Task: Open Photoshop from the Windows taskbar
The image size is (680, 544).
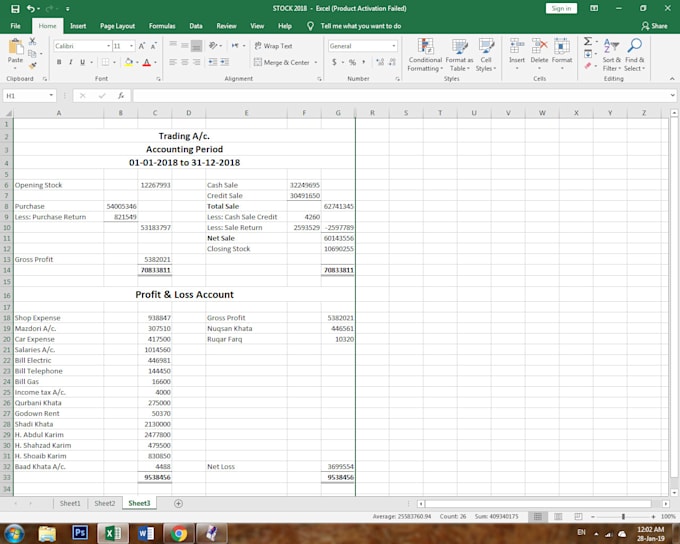Action: pos(80,533)
